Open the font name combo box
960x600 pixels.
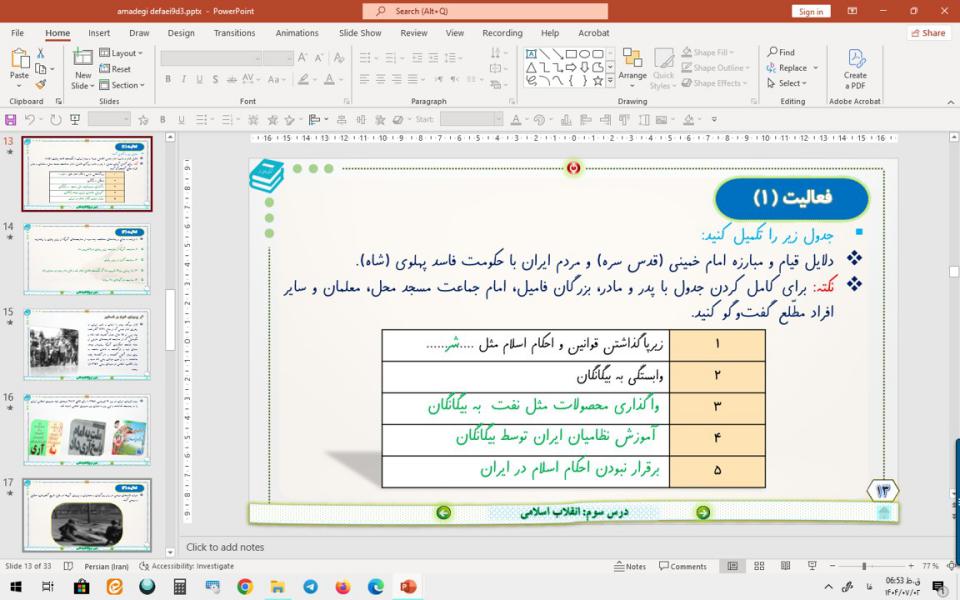pos(211,58)
